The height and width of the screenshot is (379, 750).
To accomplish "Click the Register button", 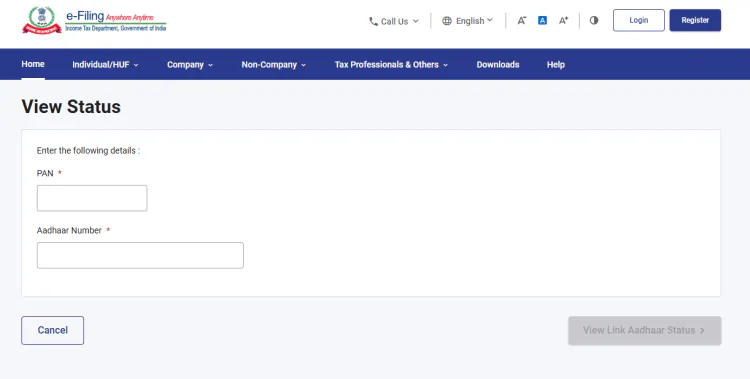I will (695, 21).
